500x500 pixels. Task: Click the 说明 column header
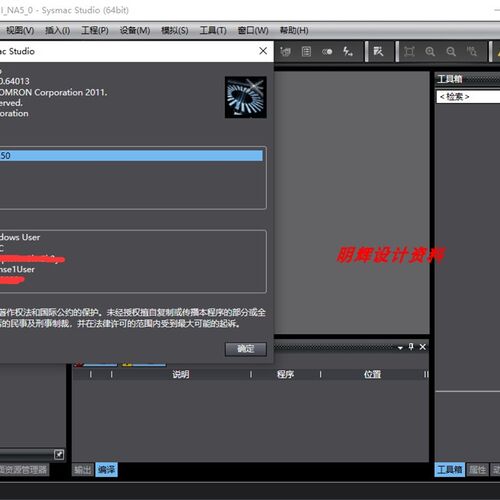click(181, 374)
